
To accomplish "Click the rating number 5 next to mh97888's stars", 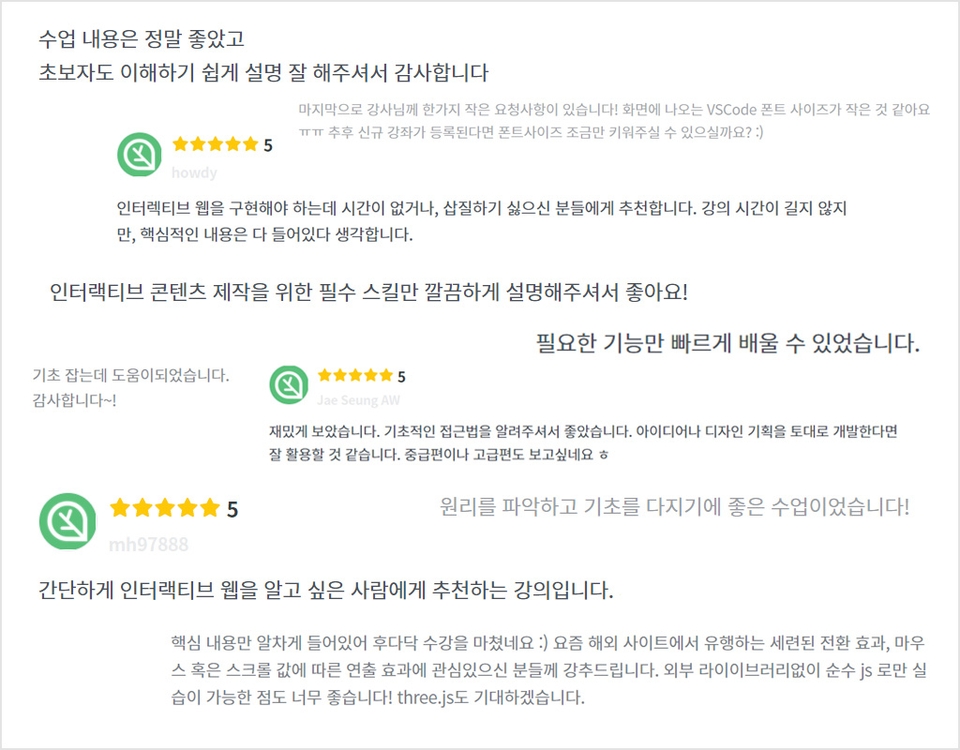I will coord(232,509).
